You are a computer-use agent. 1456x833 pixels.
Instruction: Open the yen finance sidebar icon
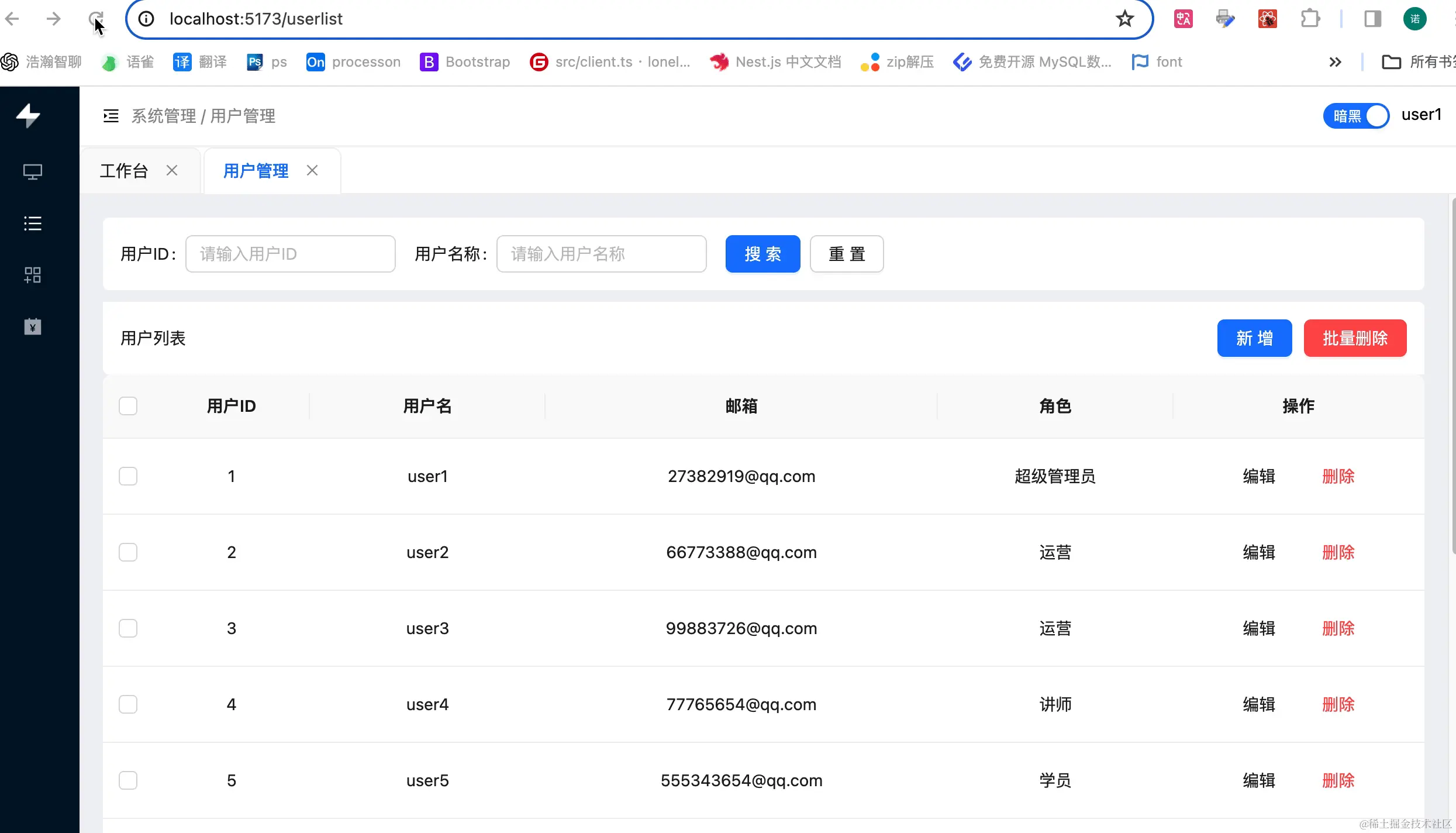coord(32,326)
